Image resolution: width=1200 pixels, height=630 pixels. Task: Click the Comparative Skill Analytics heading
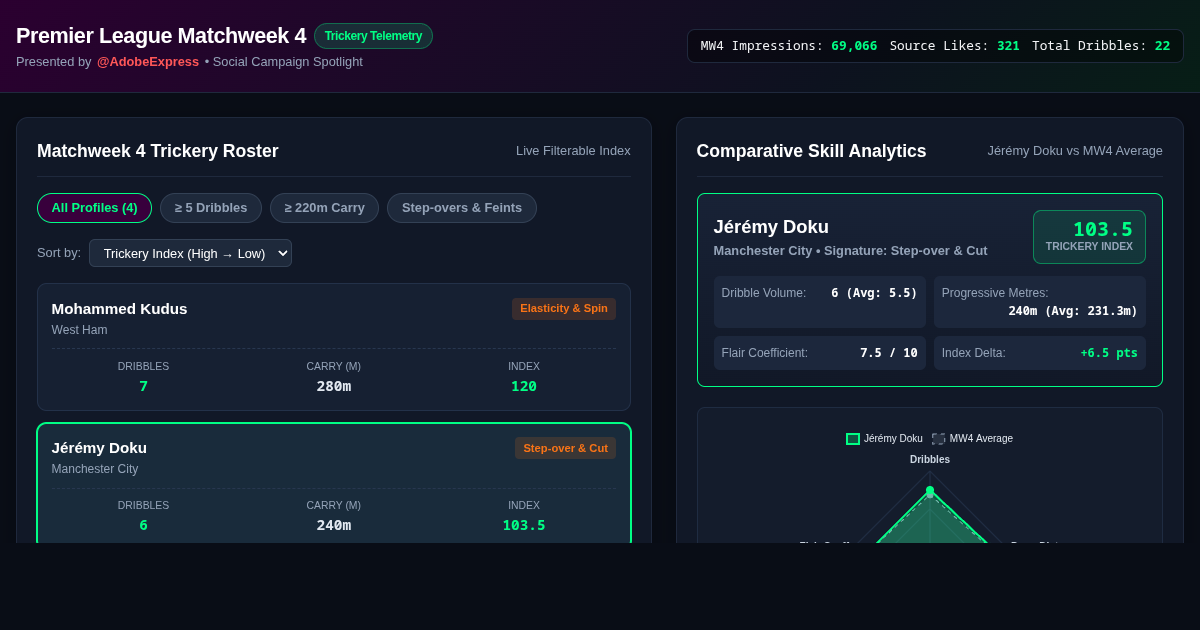click(x=811, y=151)
